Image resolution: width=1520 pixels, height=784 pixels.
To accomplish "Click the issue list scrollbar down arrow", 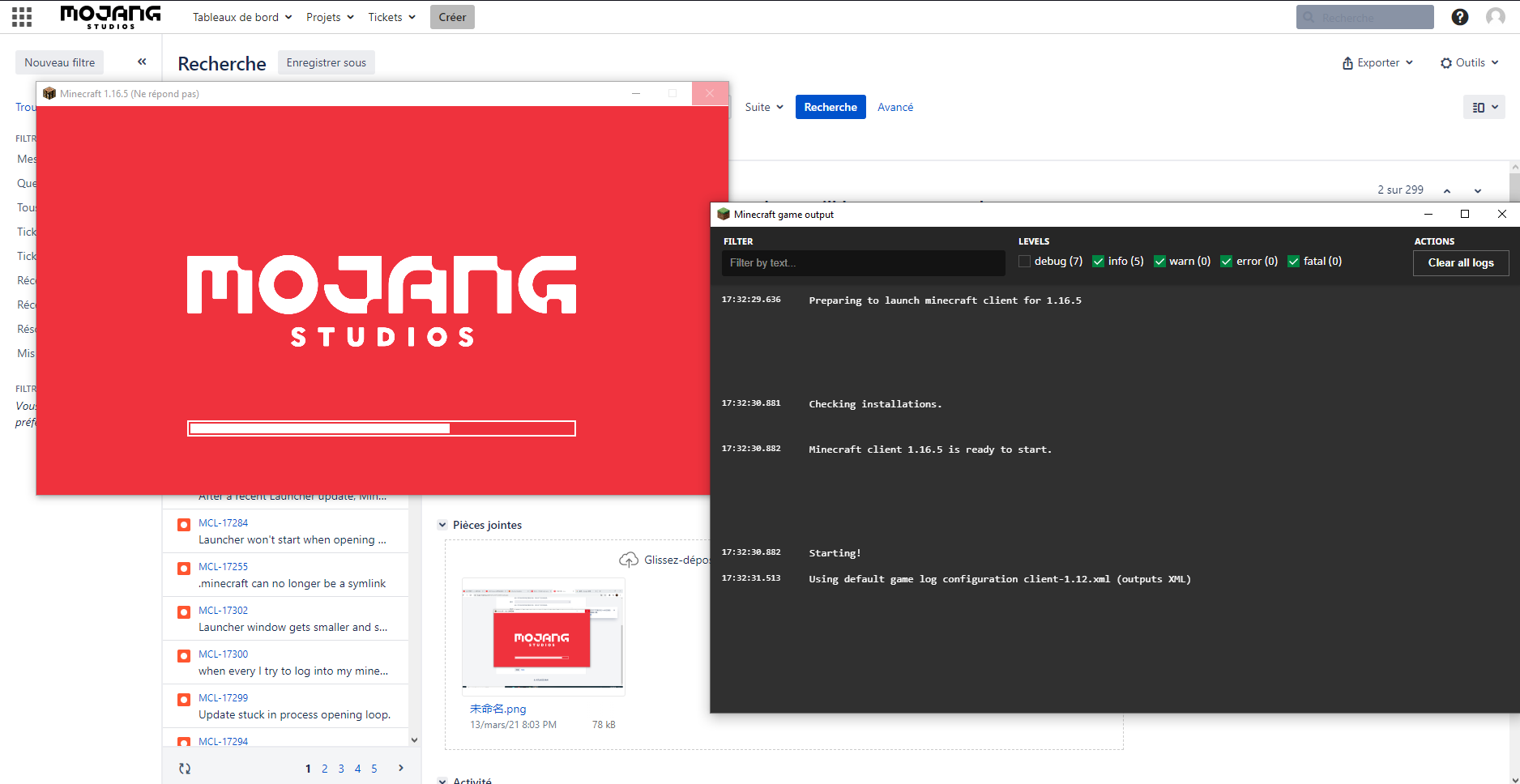I will pos(414,739).
